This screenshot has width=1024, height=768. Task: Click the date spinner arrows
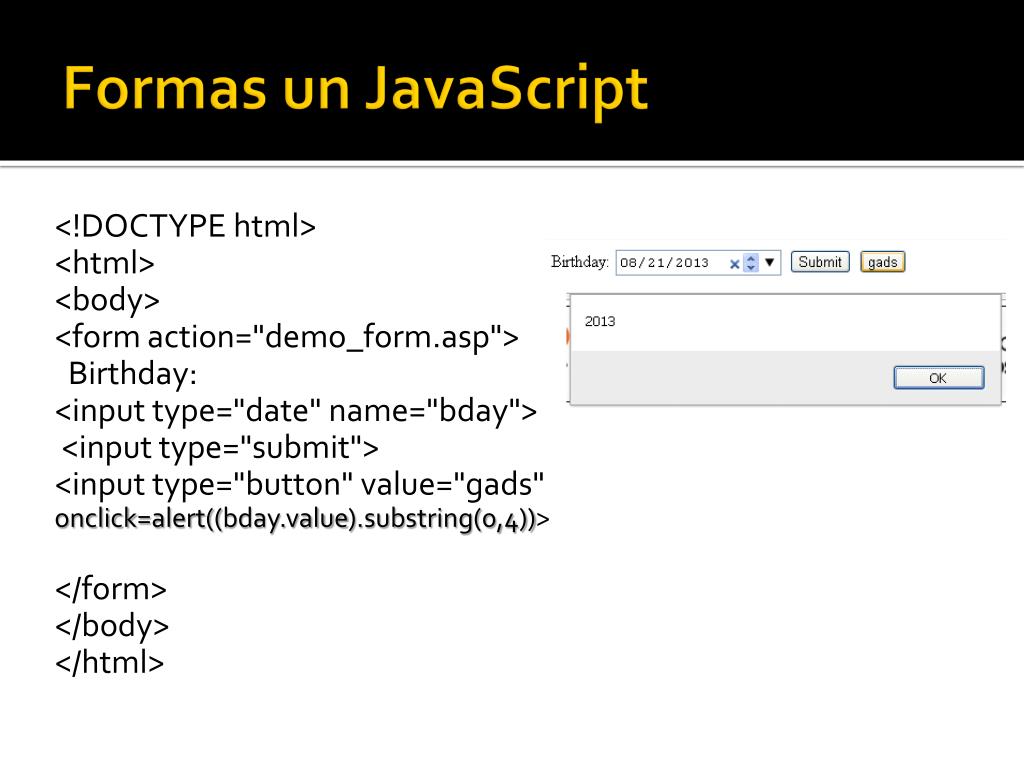pos(751,263)
